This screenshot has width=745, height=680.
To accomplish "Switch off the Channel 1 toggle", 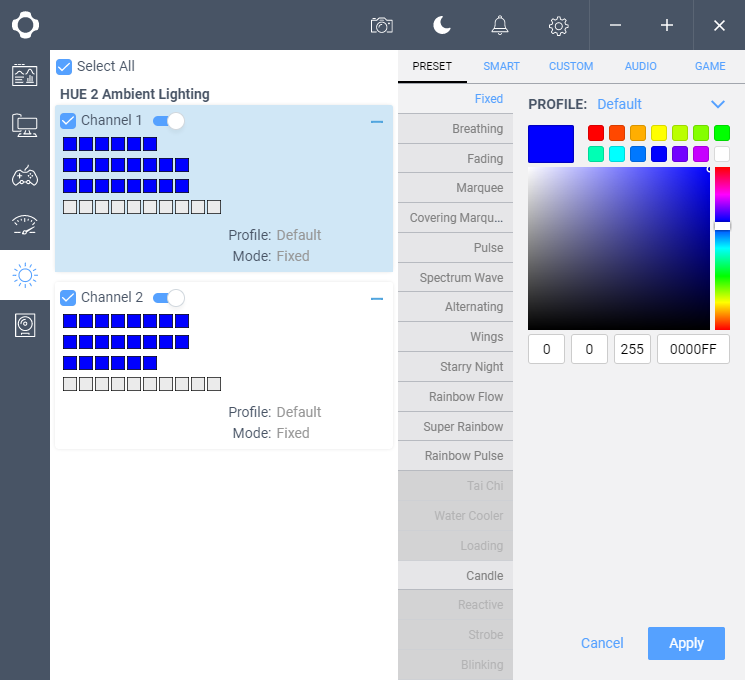I will pyautogui.click(x=168, y=121).
